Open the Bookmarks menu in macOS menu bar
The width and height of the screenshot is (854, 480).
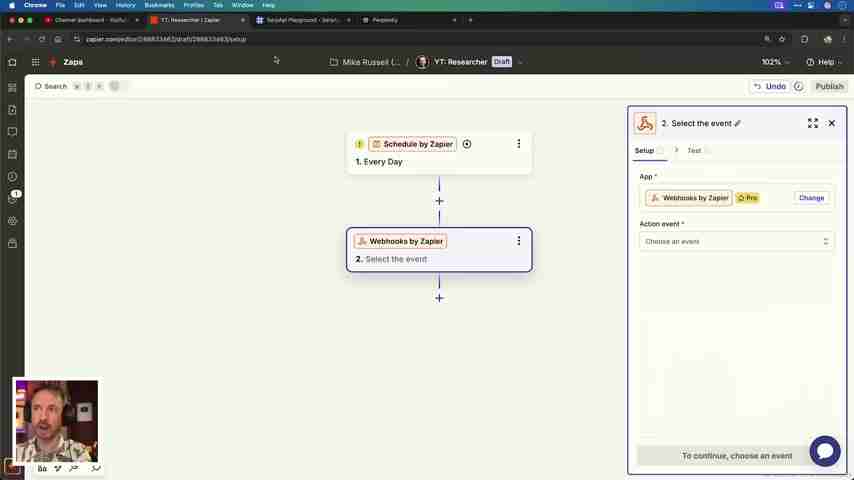pyautogui.click(x=159, y=5)
